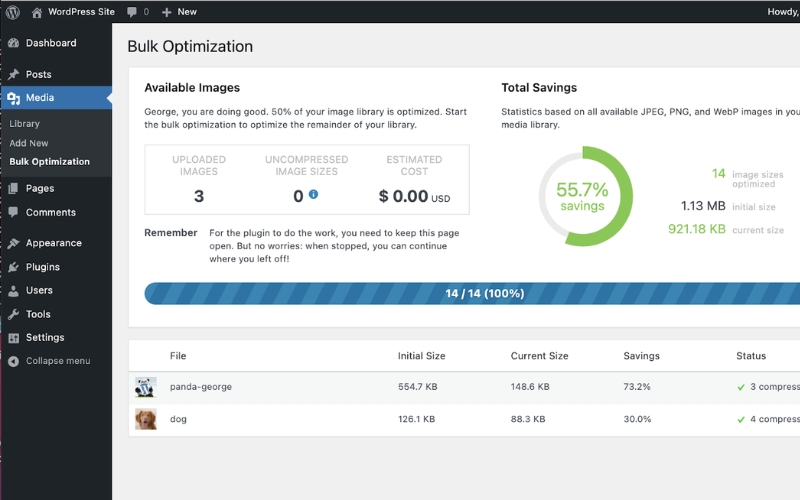This screenshot has width=800, height=500.
Task: Open the WordPress Site home link
Action: [79, 11]
